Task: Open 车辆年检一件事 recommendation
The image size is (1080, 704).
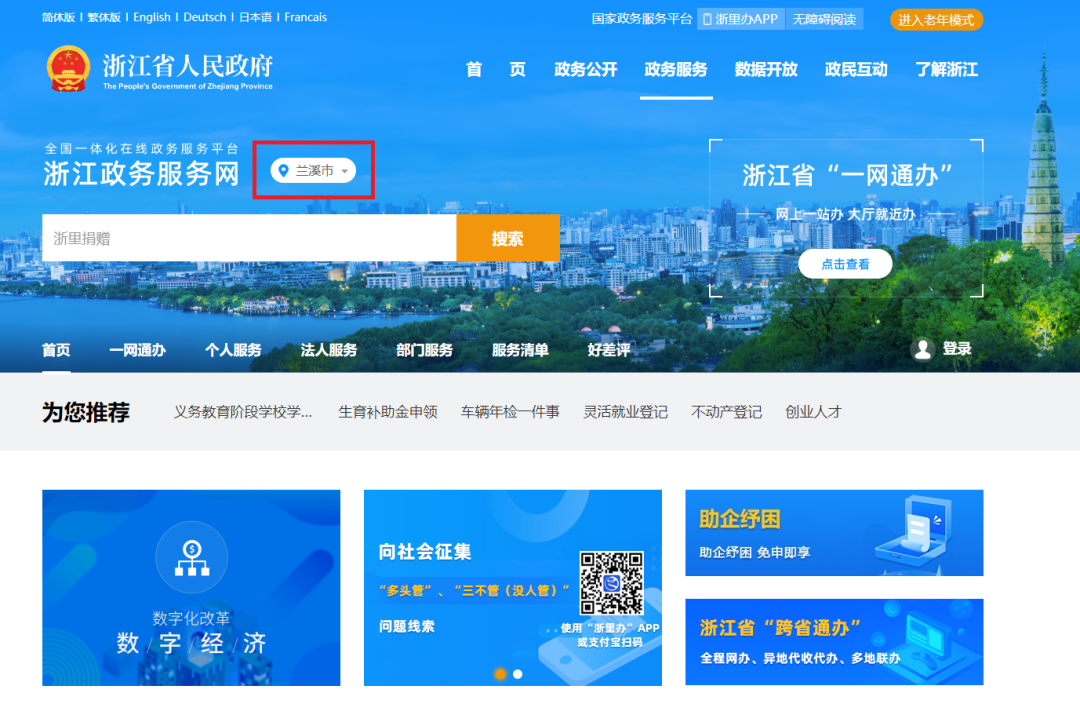Action: 510,412
